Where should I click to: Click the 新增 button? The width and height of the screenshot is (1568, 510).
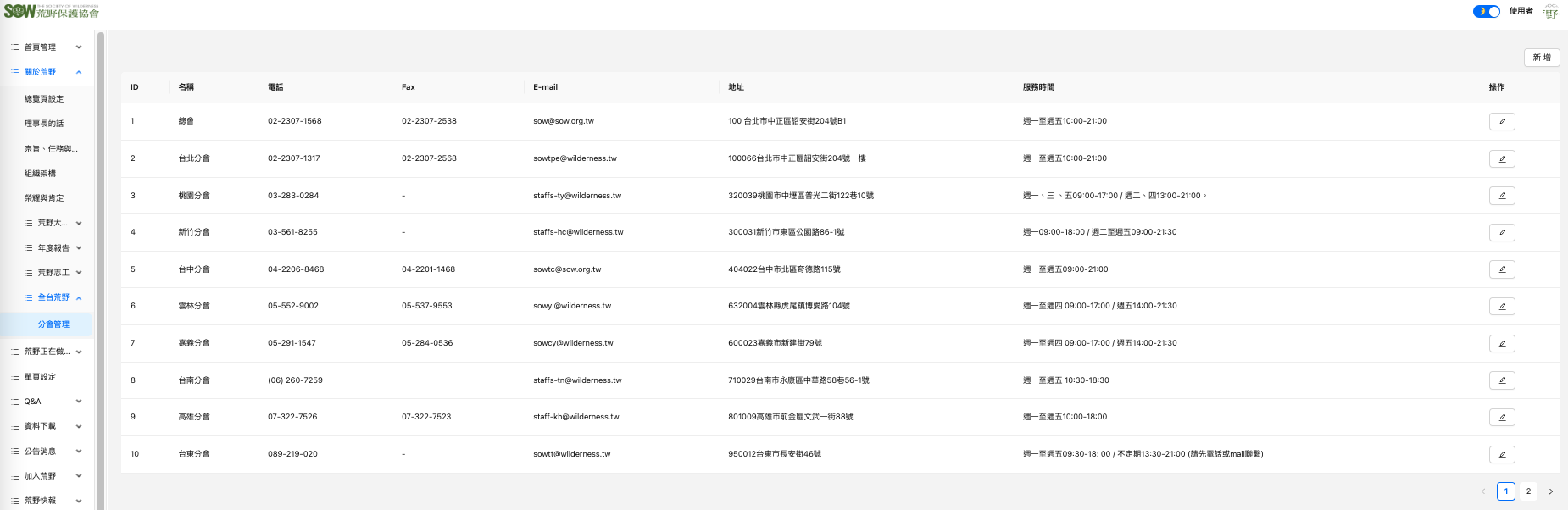tap(1541, 58)
